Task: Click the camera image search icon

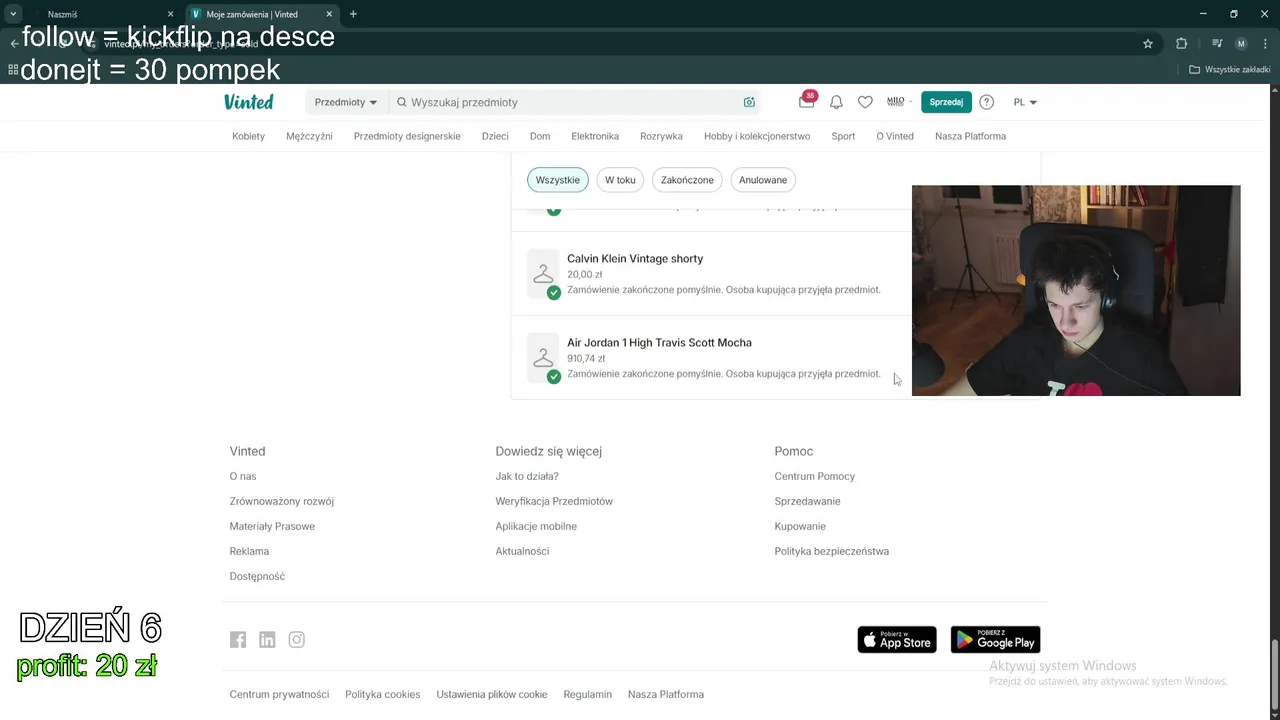Action: click(749, 102)
